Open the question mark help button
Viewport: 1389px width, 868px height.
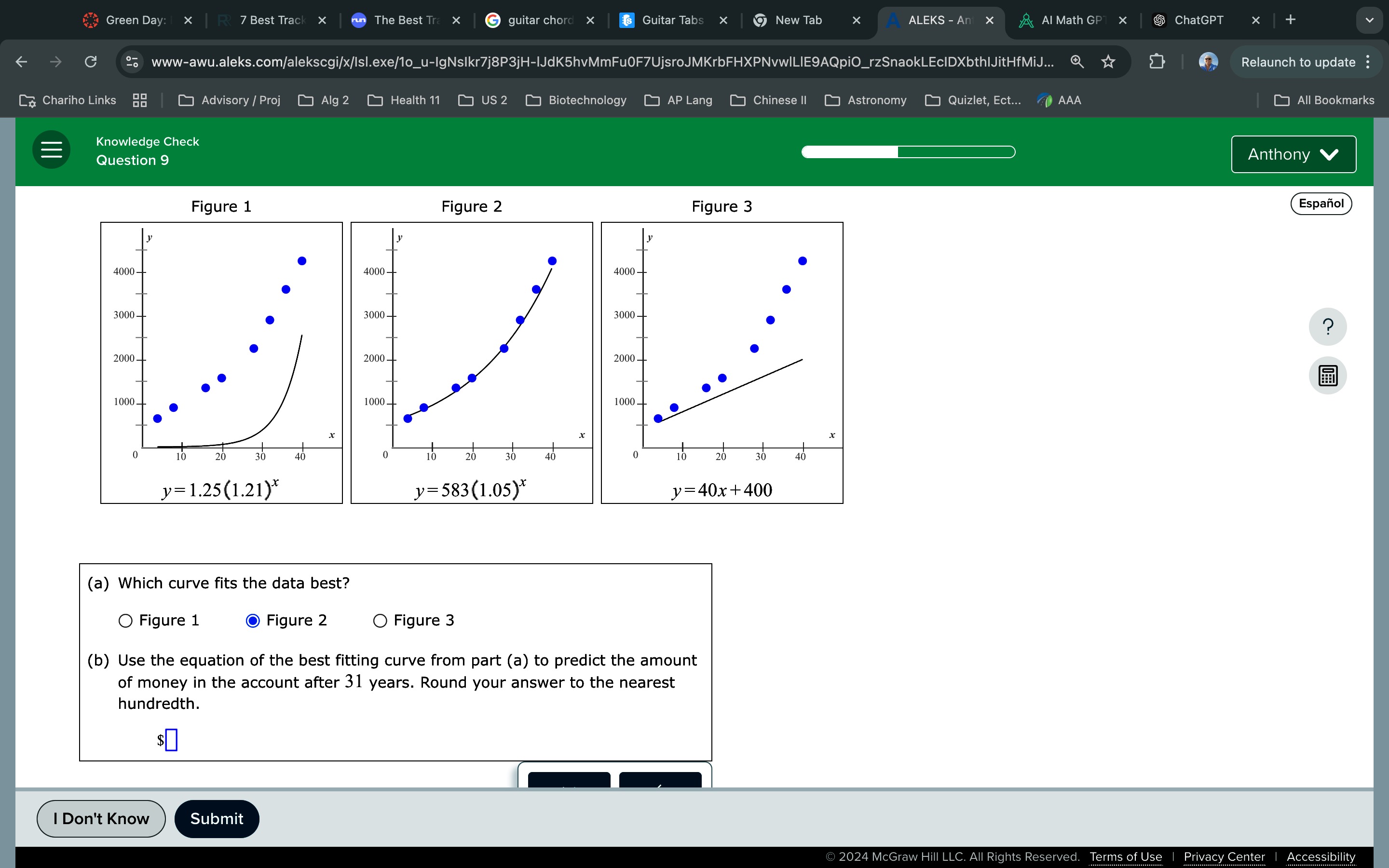coord(1328,326)
